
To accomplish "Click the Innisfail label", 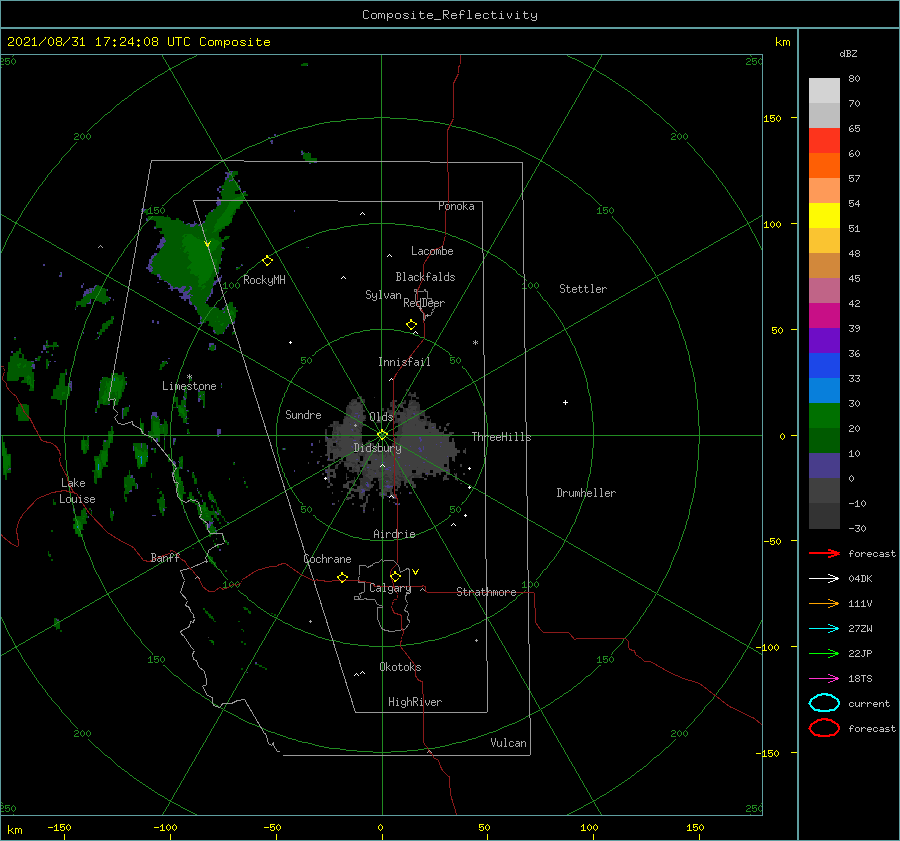I will click(x=404, y=362).
